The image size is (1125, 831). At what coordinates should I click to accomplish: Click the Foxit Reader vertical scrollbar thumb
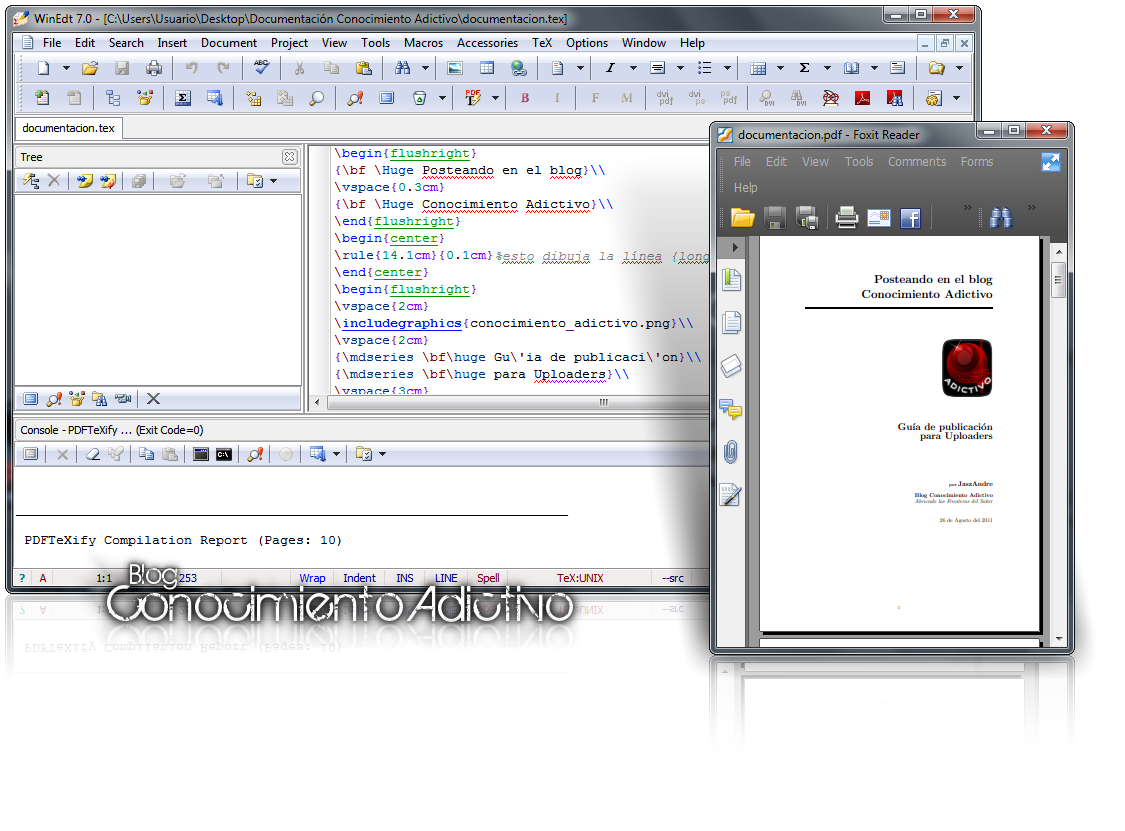click(x=1058, y=281)
